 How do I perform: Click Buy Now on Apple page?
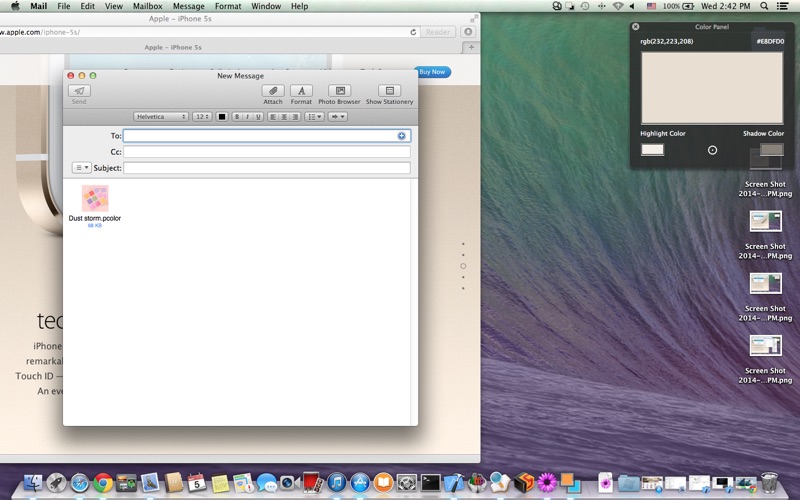coord(432,72)
